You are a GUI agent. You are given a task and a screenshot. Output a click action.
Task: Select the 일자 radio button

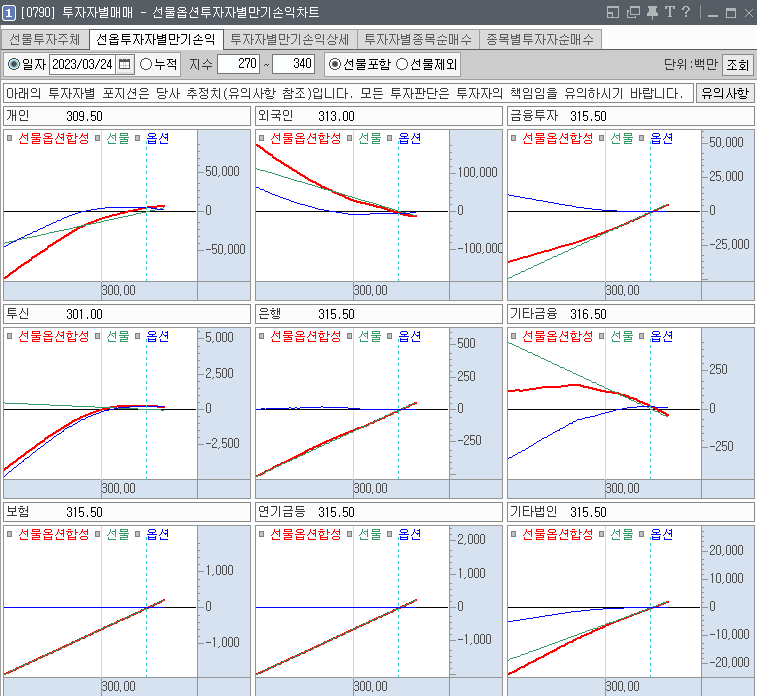pyautogui.click(x=13, y=64)
